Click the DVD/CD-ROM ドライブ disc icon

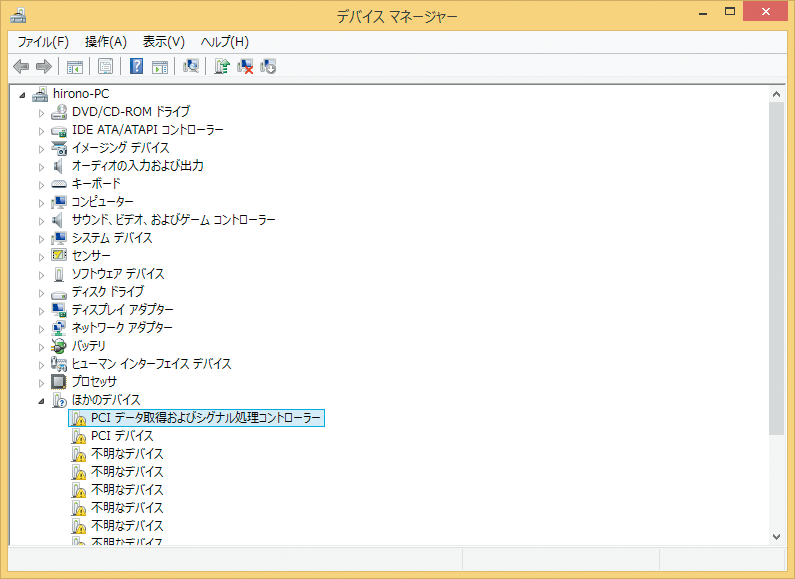coord(59,112)
